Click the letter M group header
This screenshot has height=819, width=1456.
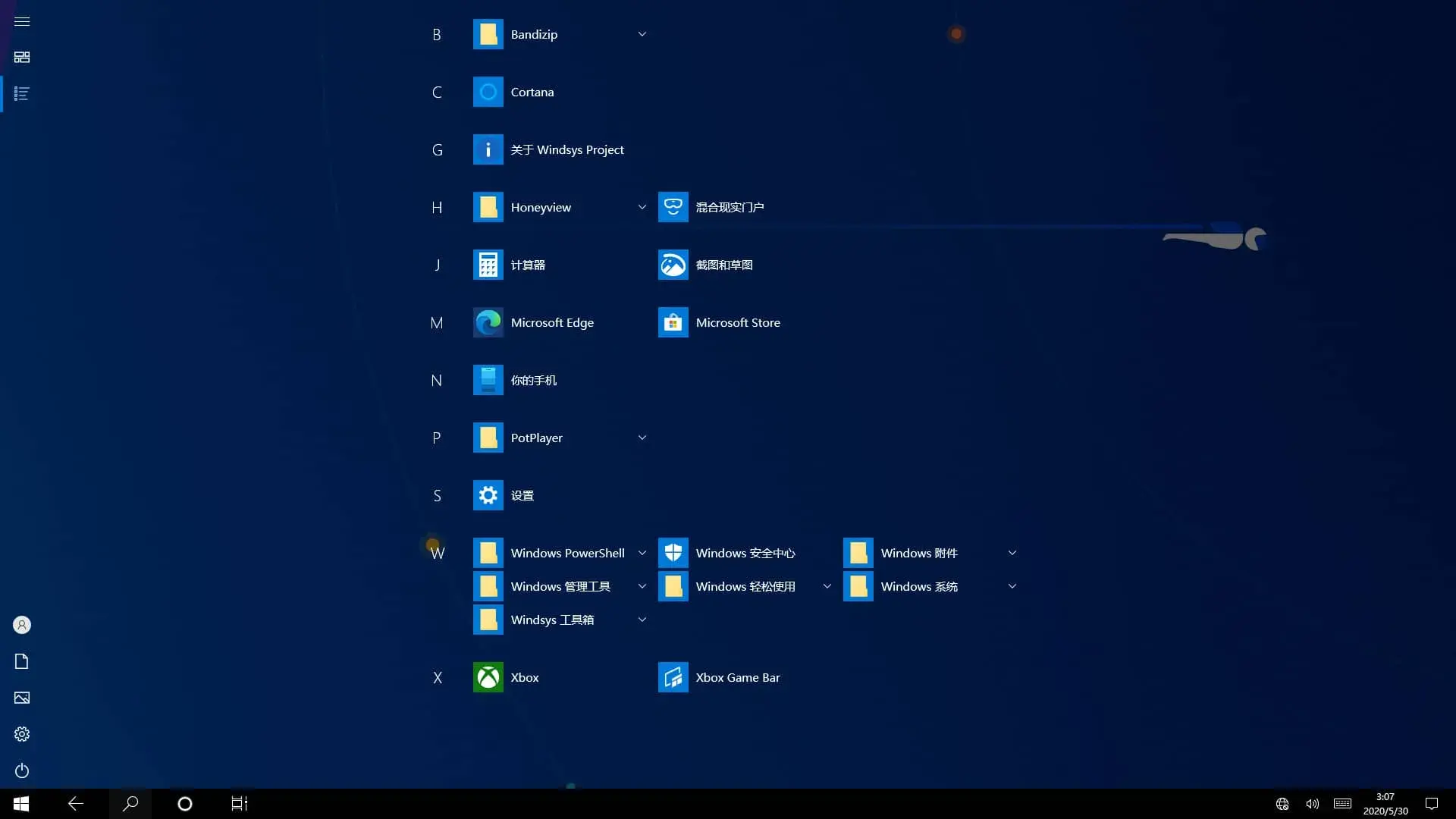(x=437, y=323)
